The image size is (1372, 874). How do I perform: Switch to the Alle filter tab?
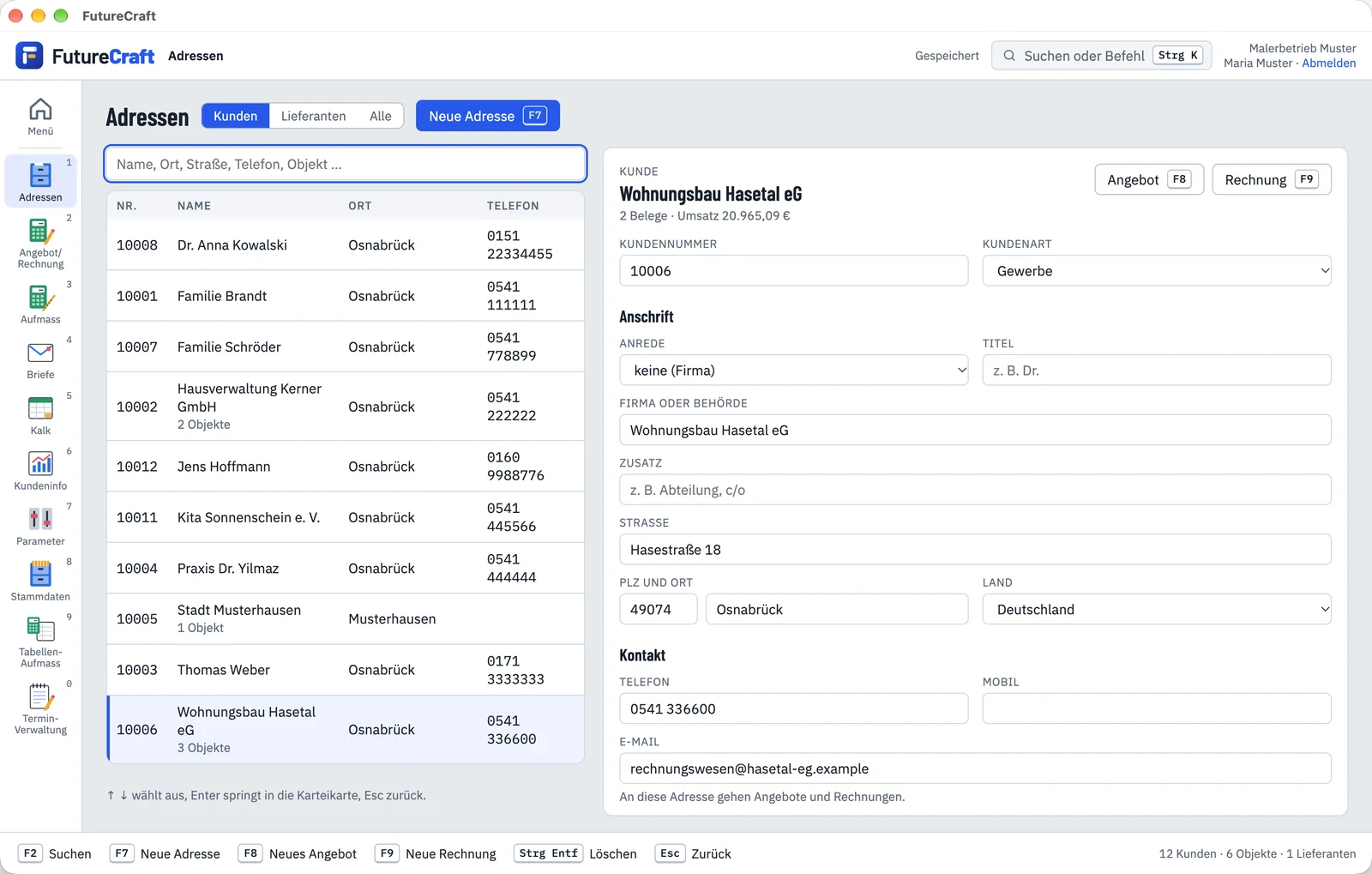tap(381, 116)
